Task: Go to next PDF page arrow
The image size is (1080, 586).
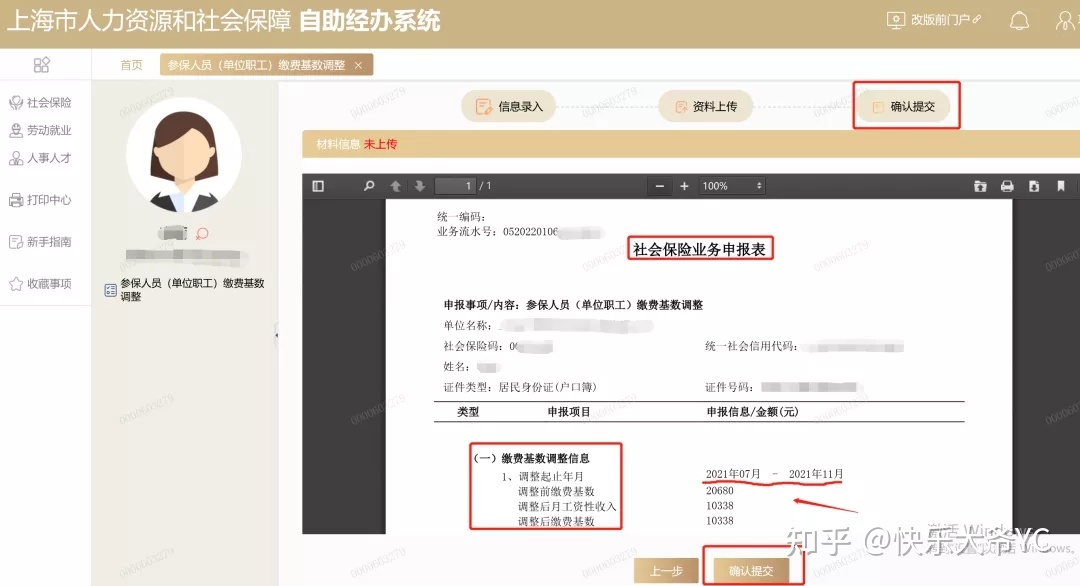Action: (419, 186)
